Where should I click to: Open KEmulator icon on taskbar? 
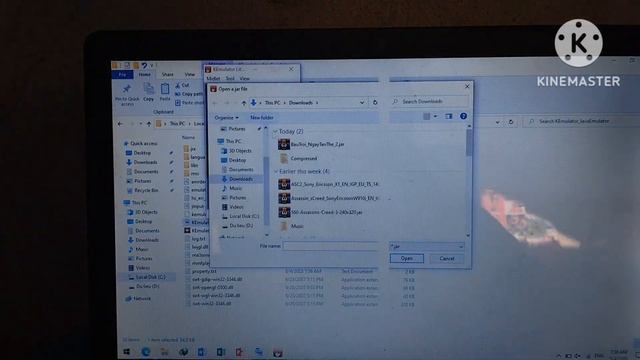pyautogui.click(x=278, y=353)
